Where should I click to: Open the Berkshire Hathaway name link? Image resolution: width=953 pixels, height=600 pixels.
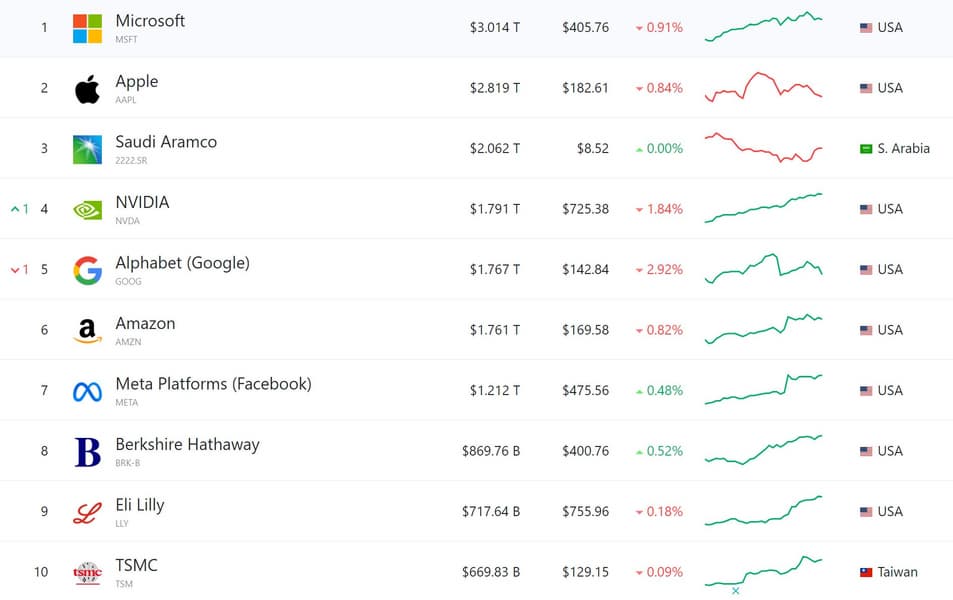(x=187, y=444)
